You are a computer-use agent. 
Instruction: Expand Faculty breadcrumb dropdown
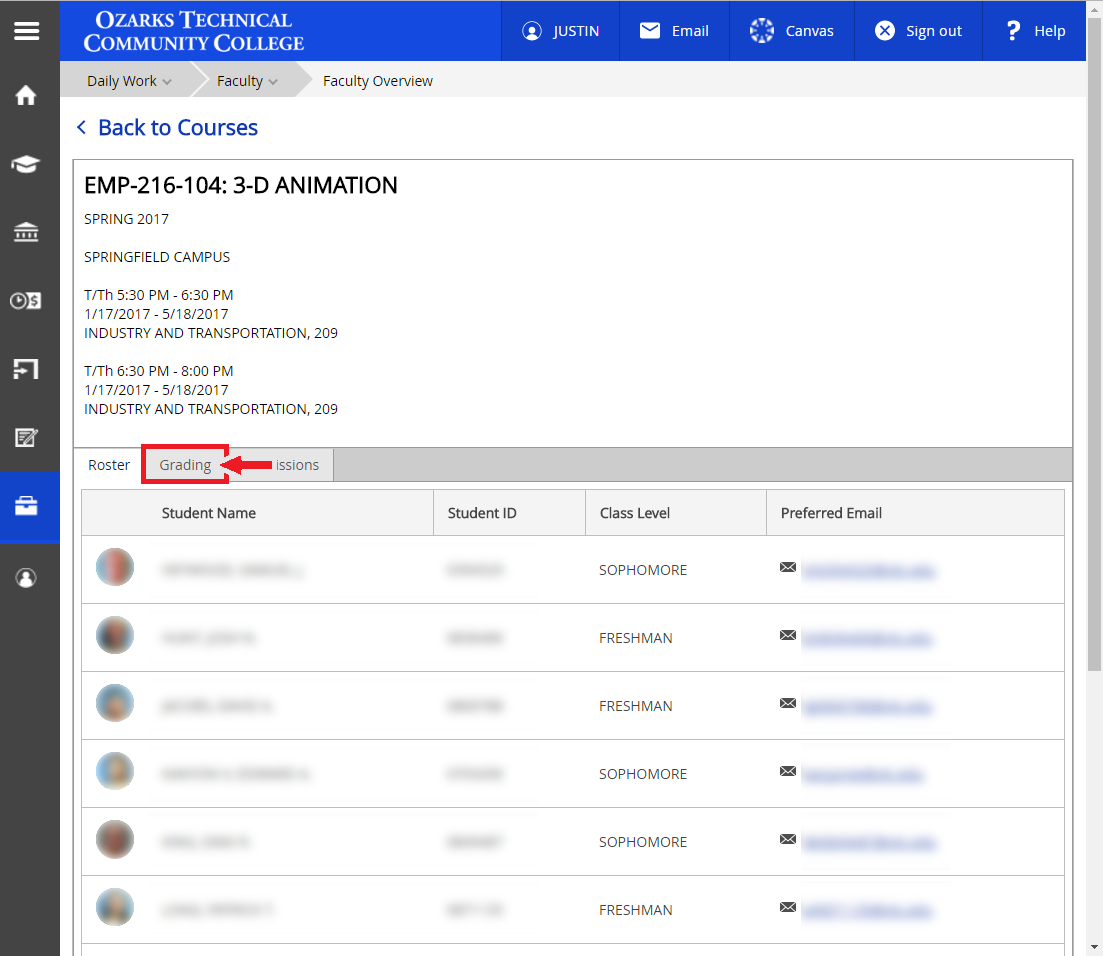[247, 81]
